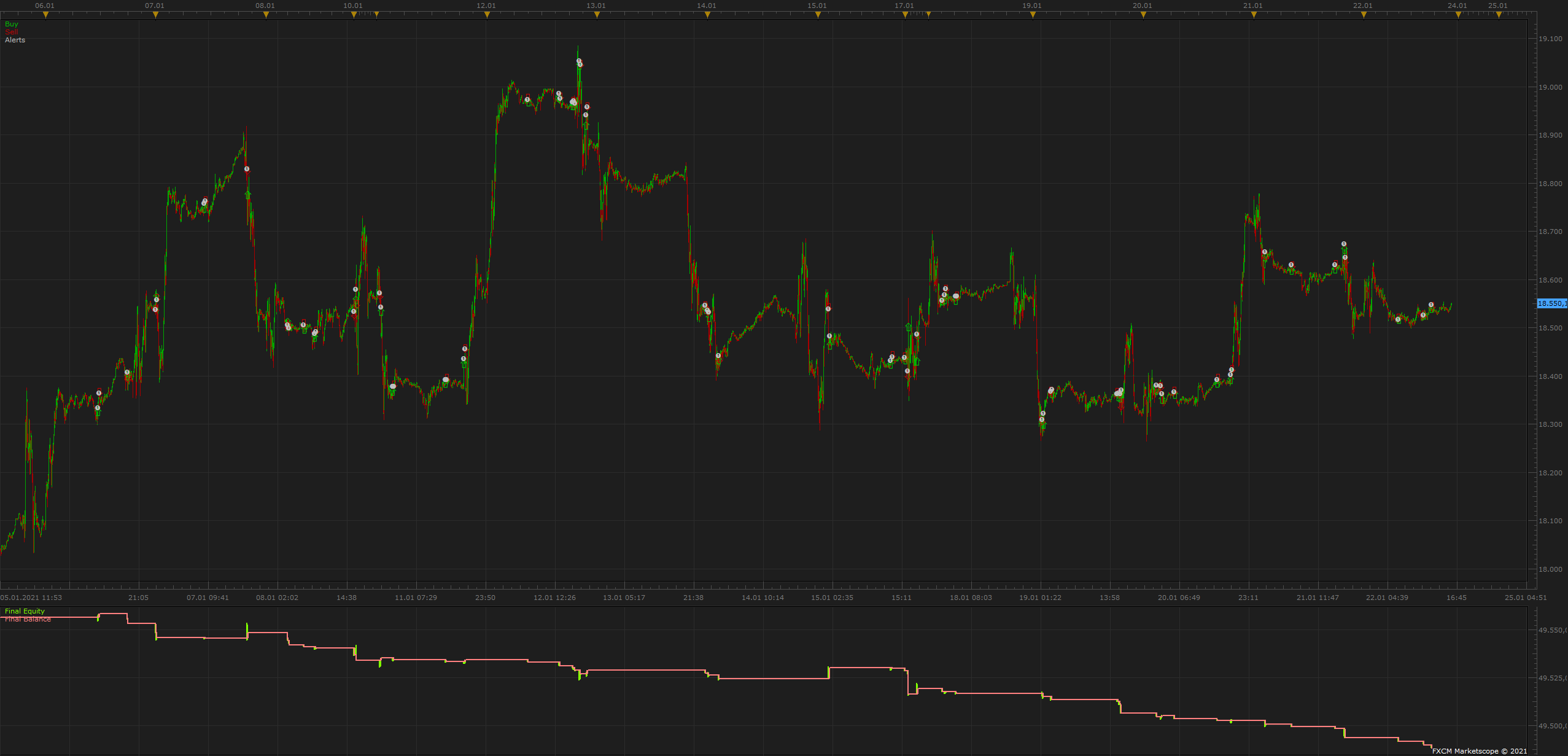Select the 13:58 time axis label

1109,598
